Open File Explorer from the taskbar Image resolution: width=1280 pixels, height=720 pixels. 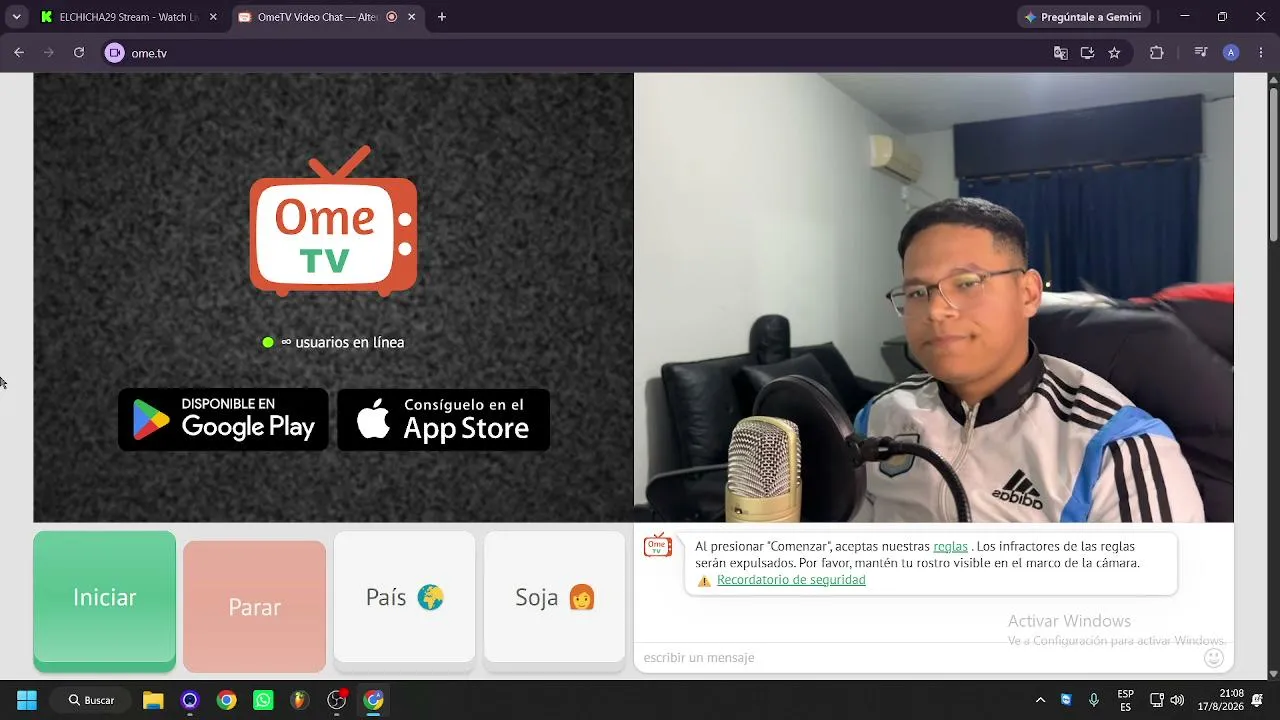(x=153, y=700)
